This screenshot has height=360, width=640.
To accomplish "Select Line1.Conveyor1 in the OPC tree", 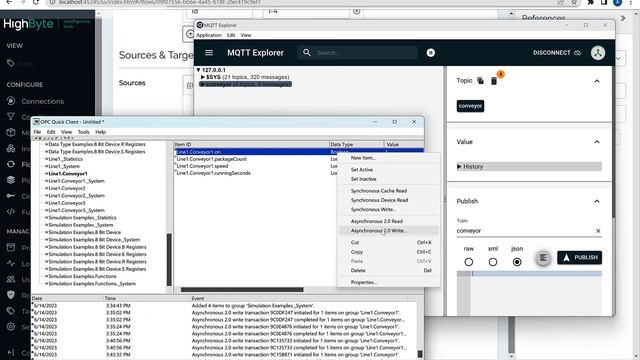I will tap(68, 173).
